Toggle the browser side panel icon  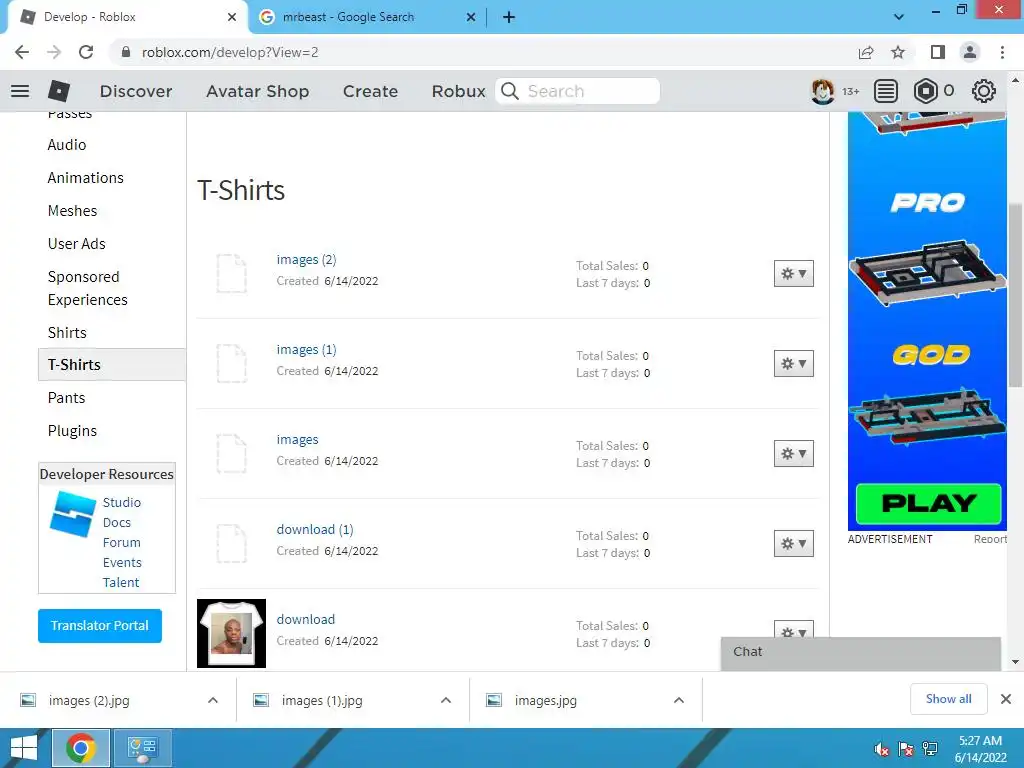[938, 52]
